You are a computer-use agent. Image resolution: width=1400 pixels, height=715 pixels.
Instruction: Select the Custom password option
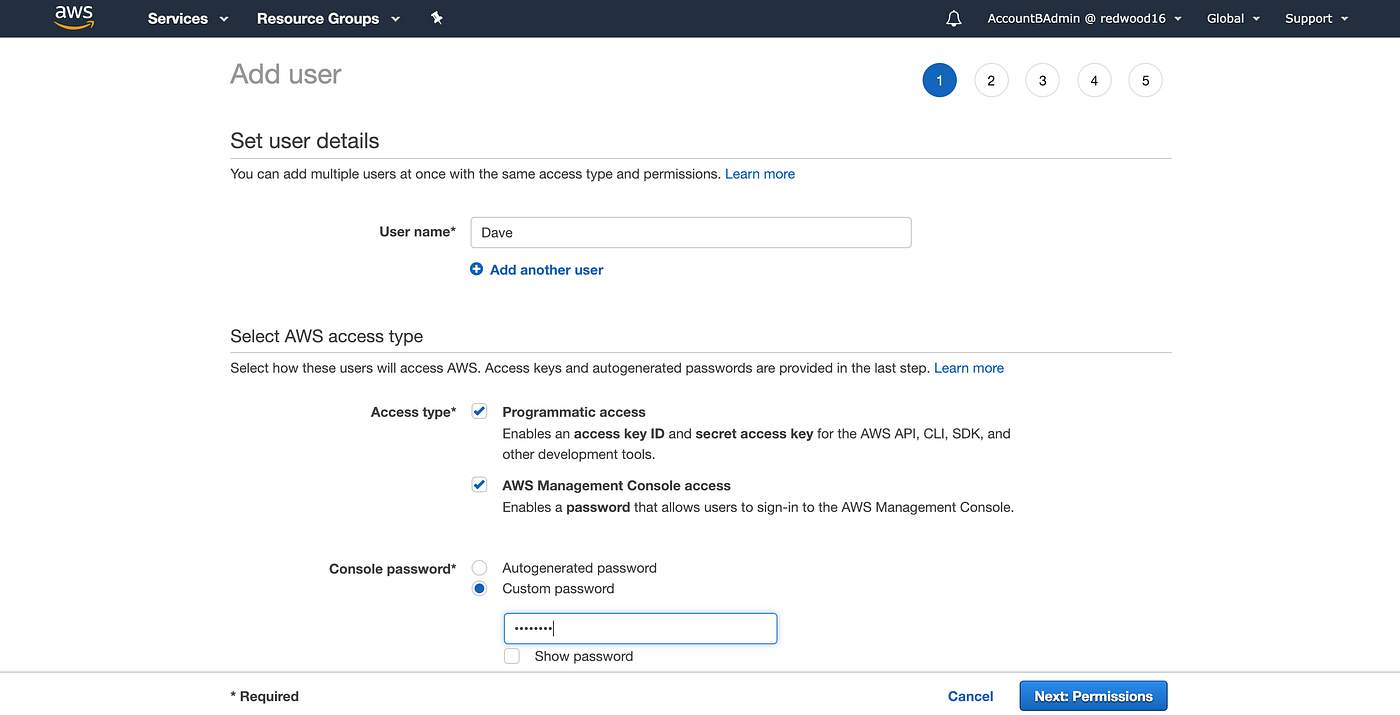479,588
